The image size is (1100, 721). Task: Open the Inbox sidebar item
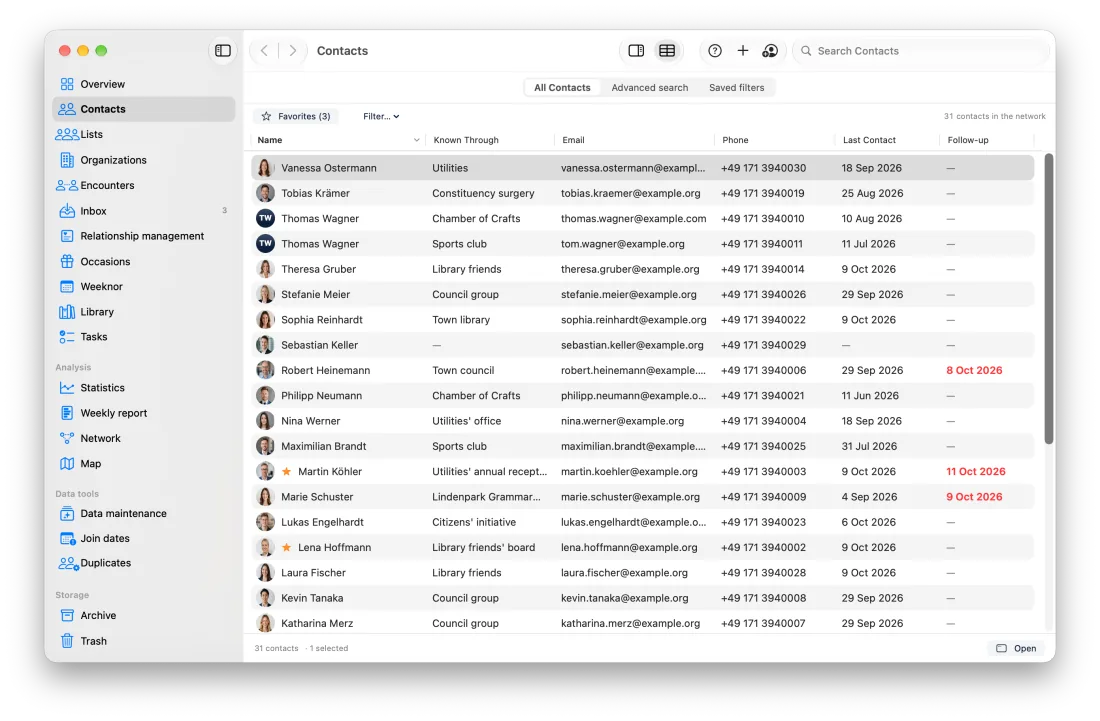pos(144,211)
